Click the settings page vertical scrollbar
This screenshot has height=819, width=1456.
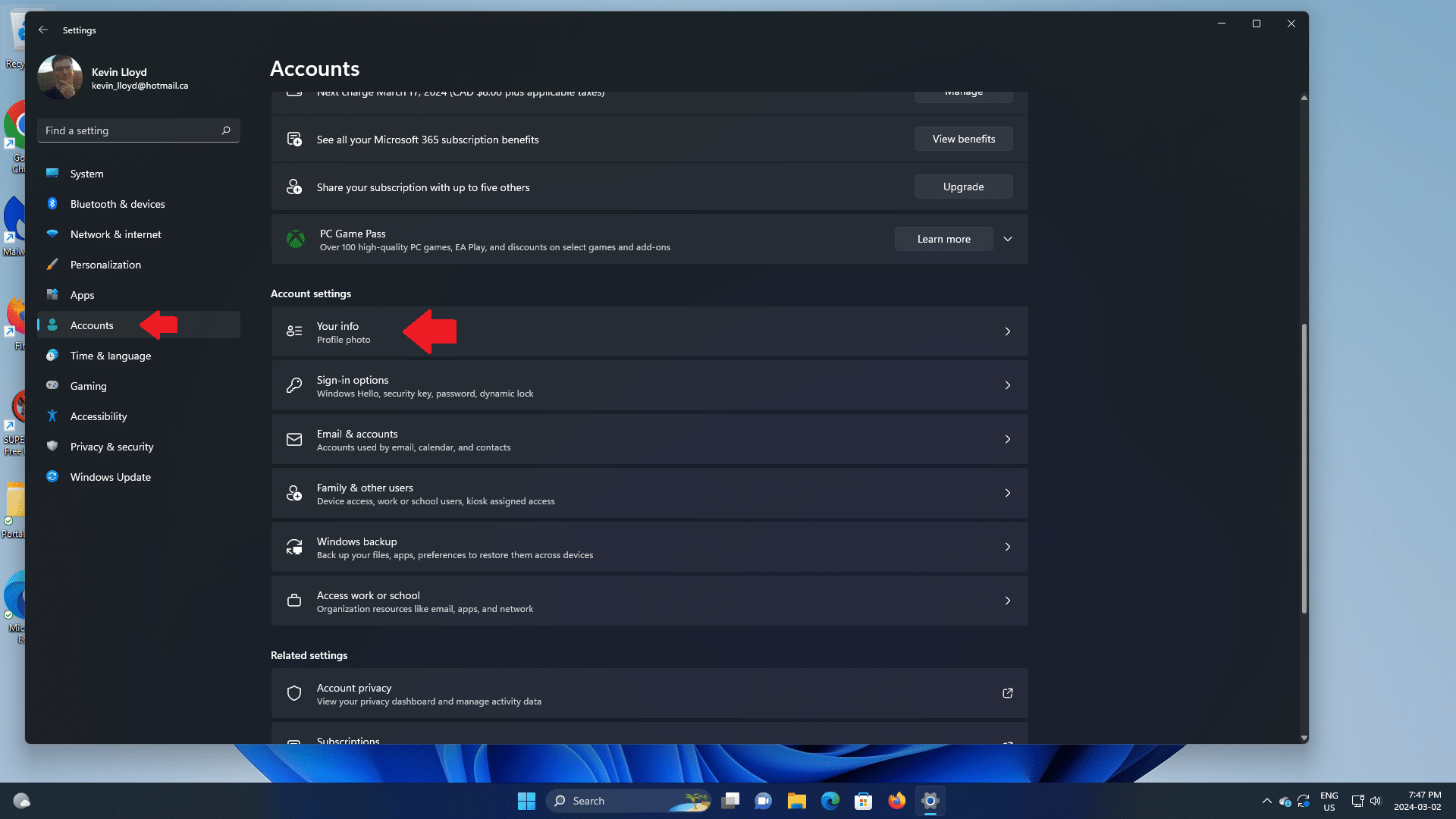(x=1304, y=468)
